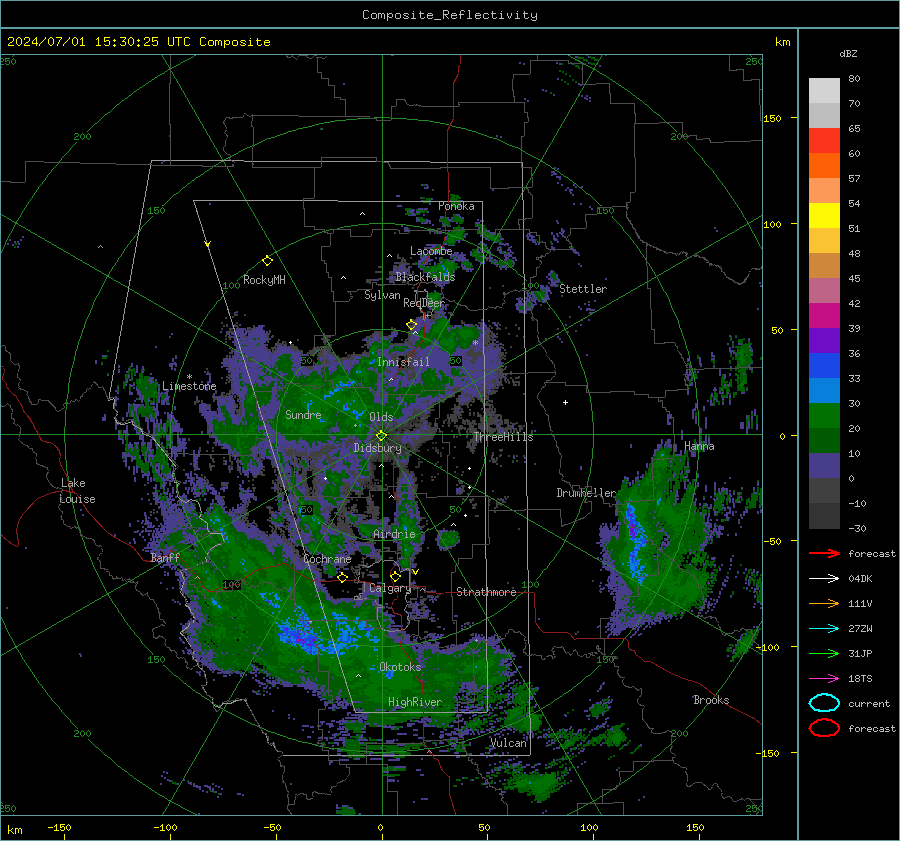Click the Airdrie city label

click(394, 534)
